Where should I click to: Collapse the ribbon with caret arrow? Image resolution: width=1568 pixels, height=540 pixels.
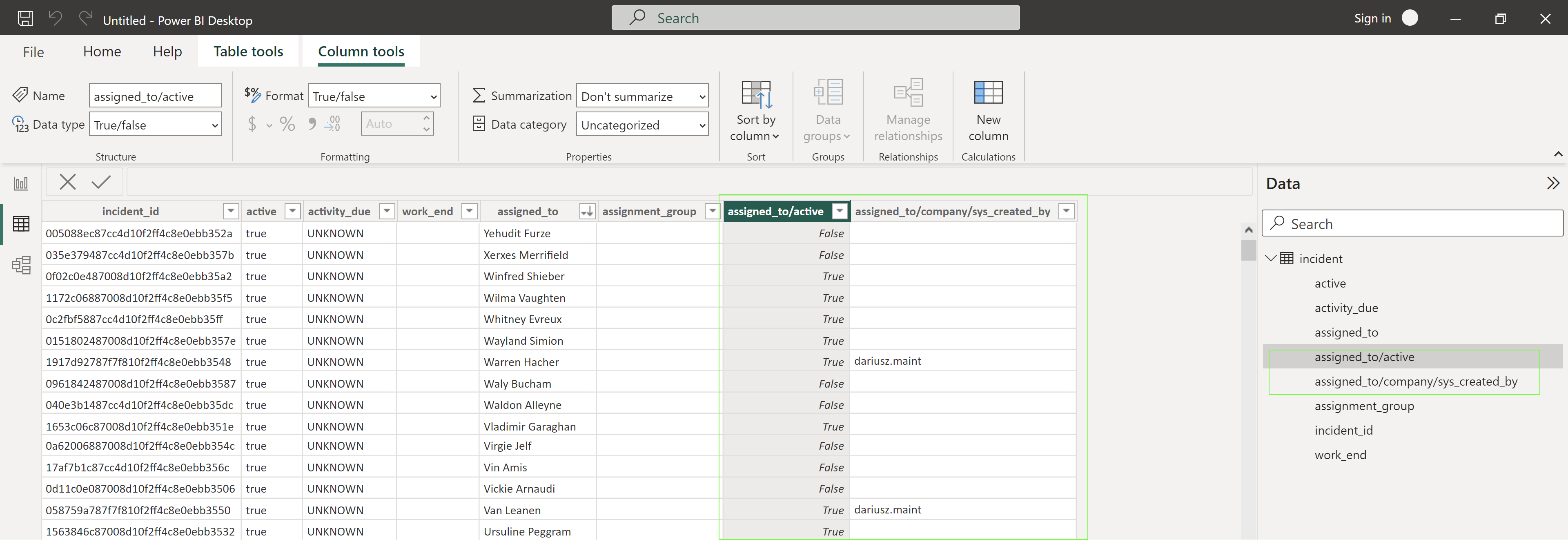pos(1558,154)
